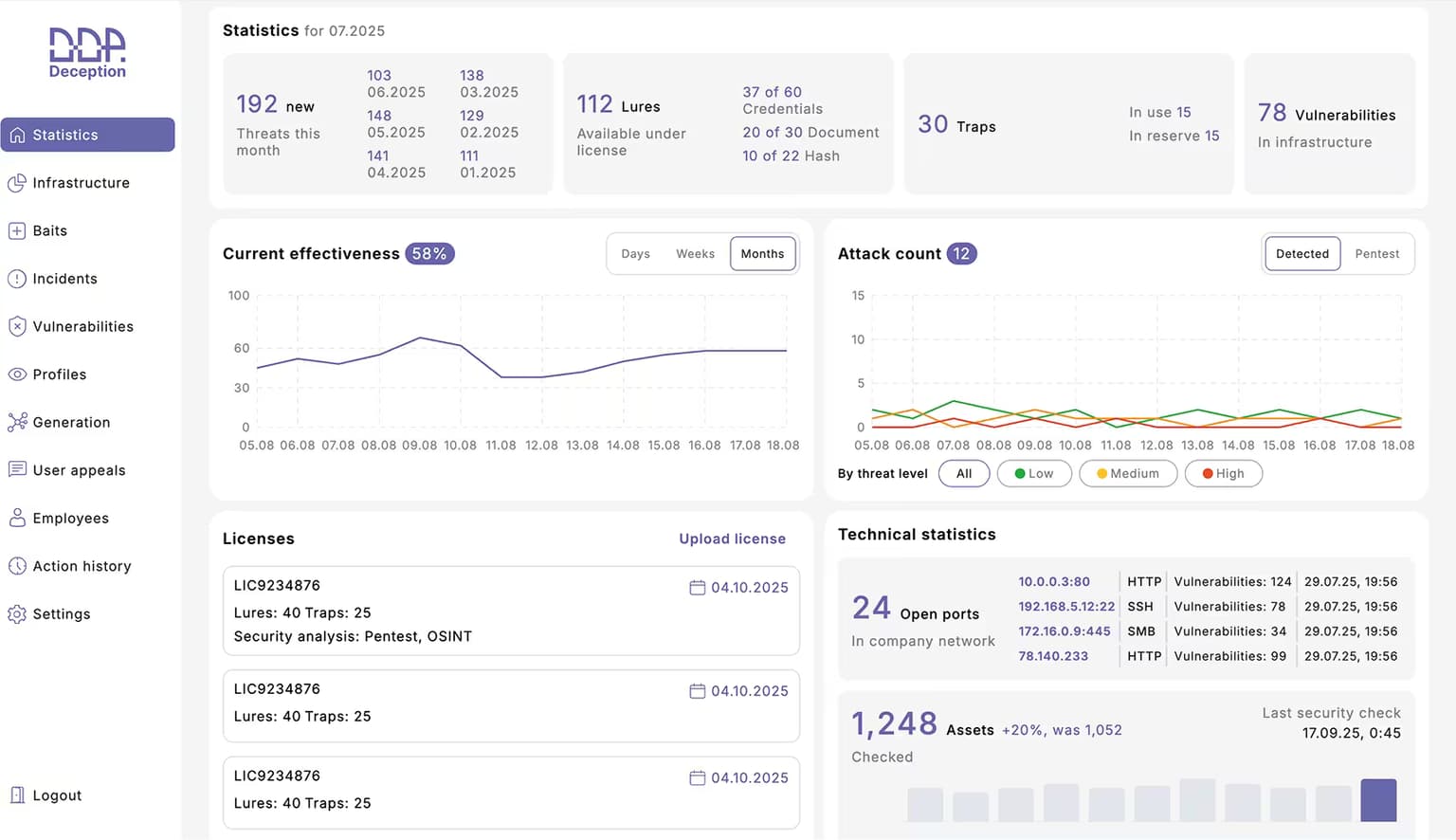Screen dimensions: 1456x840
Task: Switch attack count to Pentest
Action: pyautogui.click(x=1376, y=254)
